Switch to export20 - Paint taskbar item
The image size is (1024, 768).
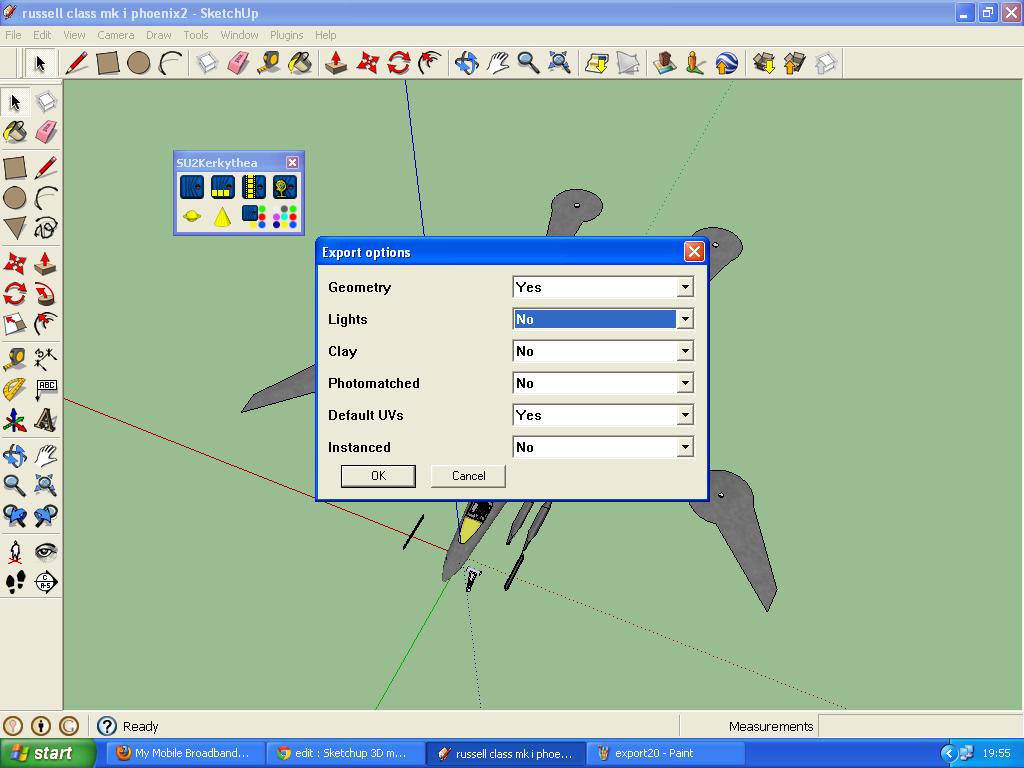pyautogui.click(x=666, y=753)
